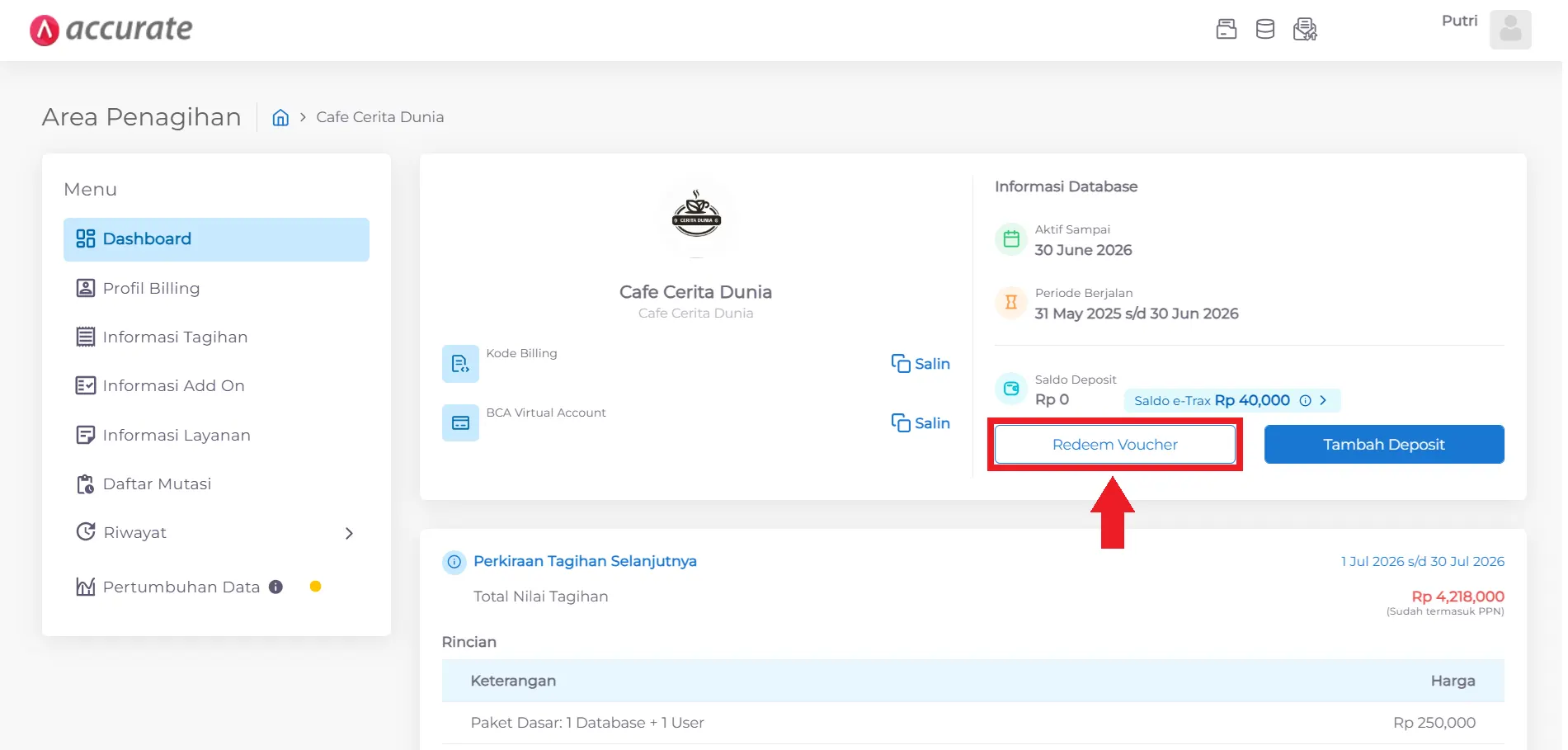Open Informasi Add On menu item

click(173, 385)
